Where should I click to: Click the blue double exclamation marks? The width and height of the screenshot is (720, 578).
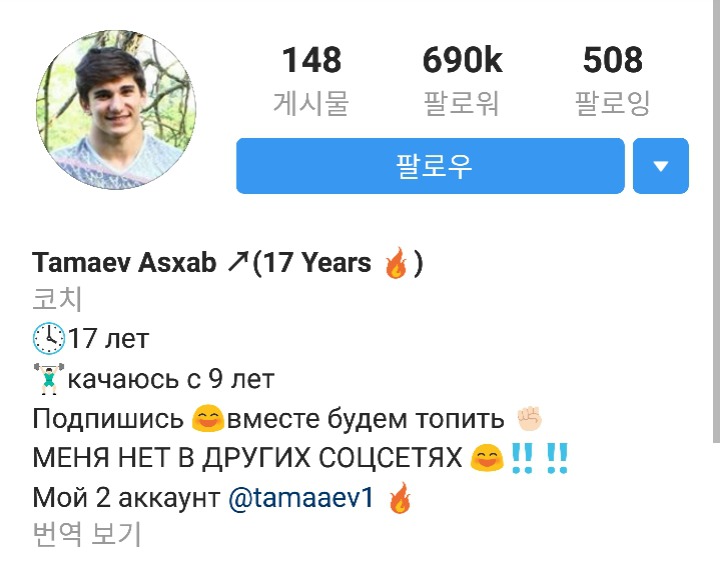click(x=540, y=458)
